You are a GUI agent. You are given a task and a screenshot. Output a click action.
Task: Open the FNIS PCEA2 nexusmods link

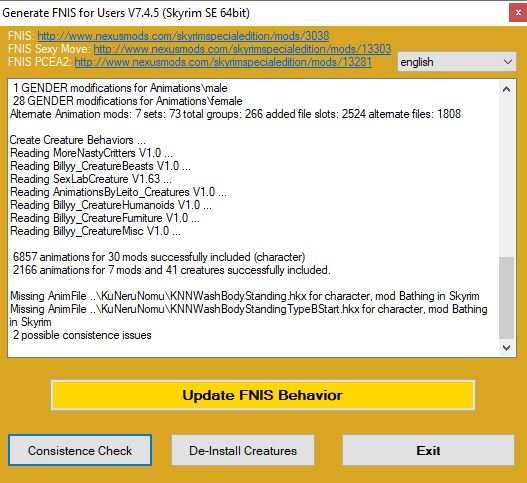click(223, 62)
